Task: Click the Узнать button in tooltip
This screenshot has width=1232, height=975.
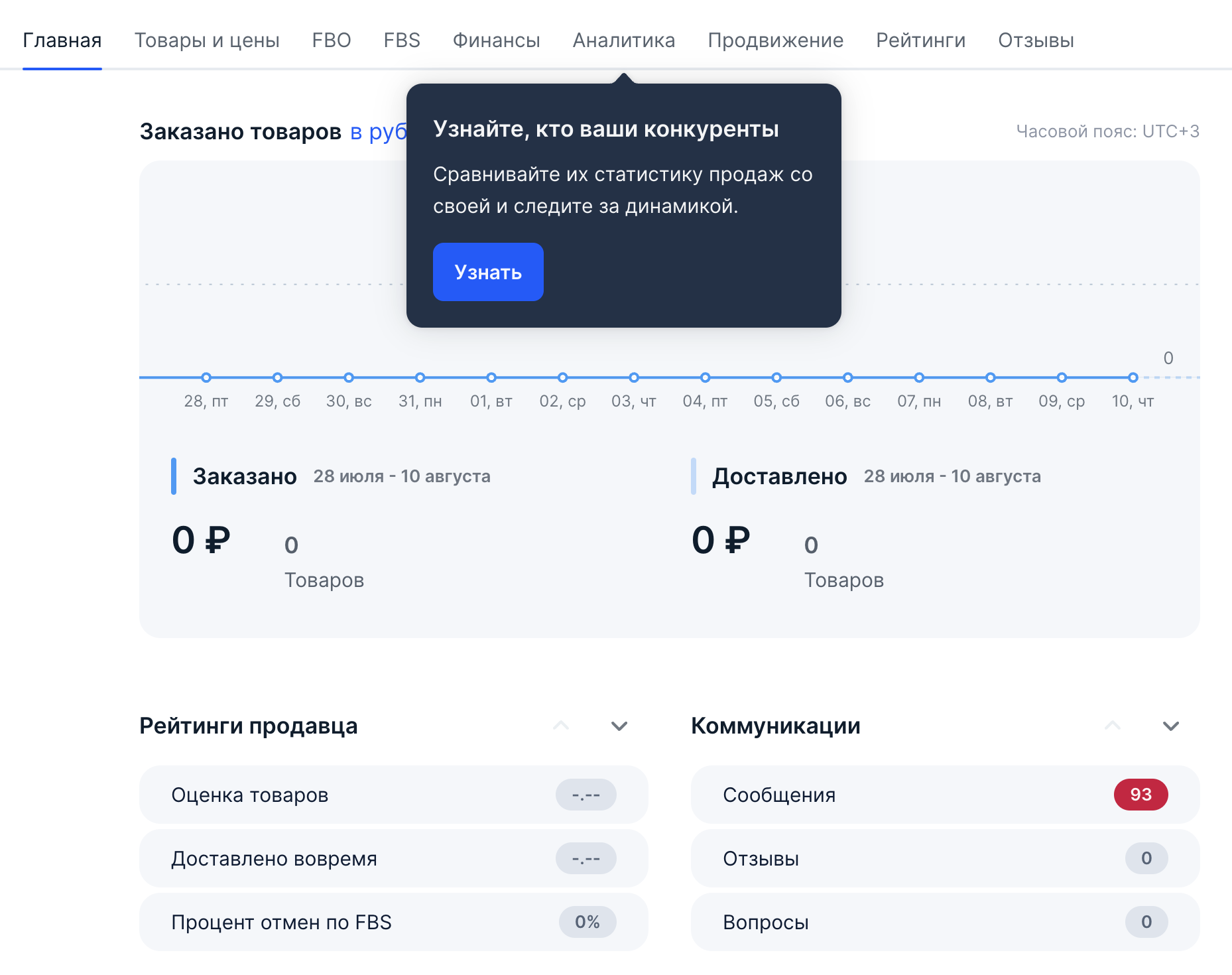Action: pos(488,272)
